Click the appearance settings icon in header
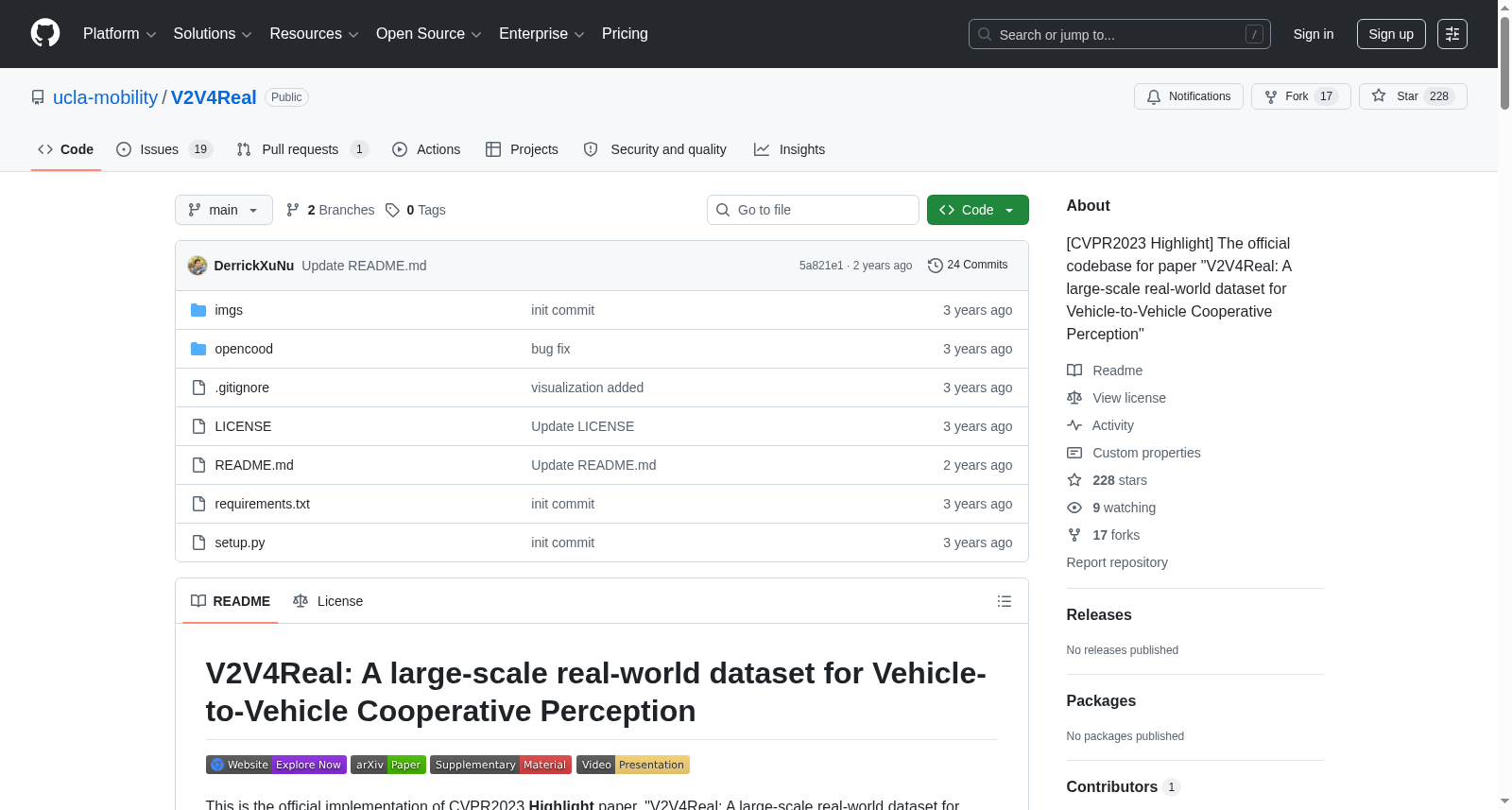Viewport: 1512px width, 810px height. 1452,34
